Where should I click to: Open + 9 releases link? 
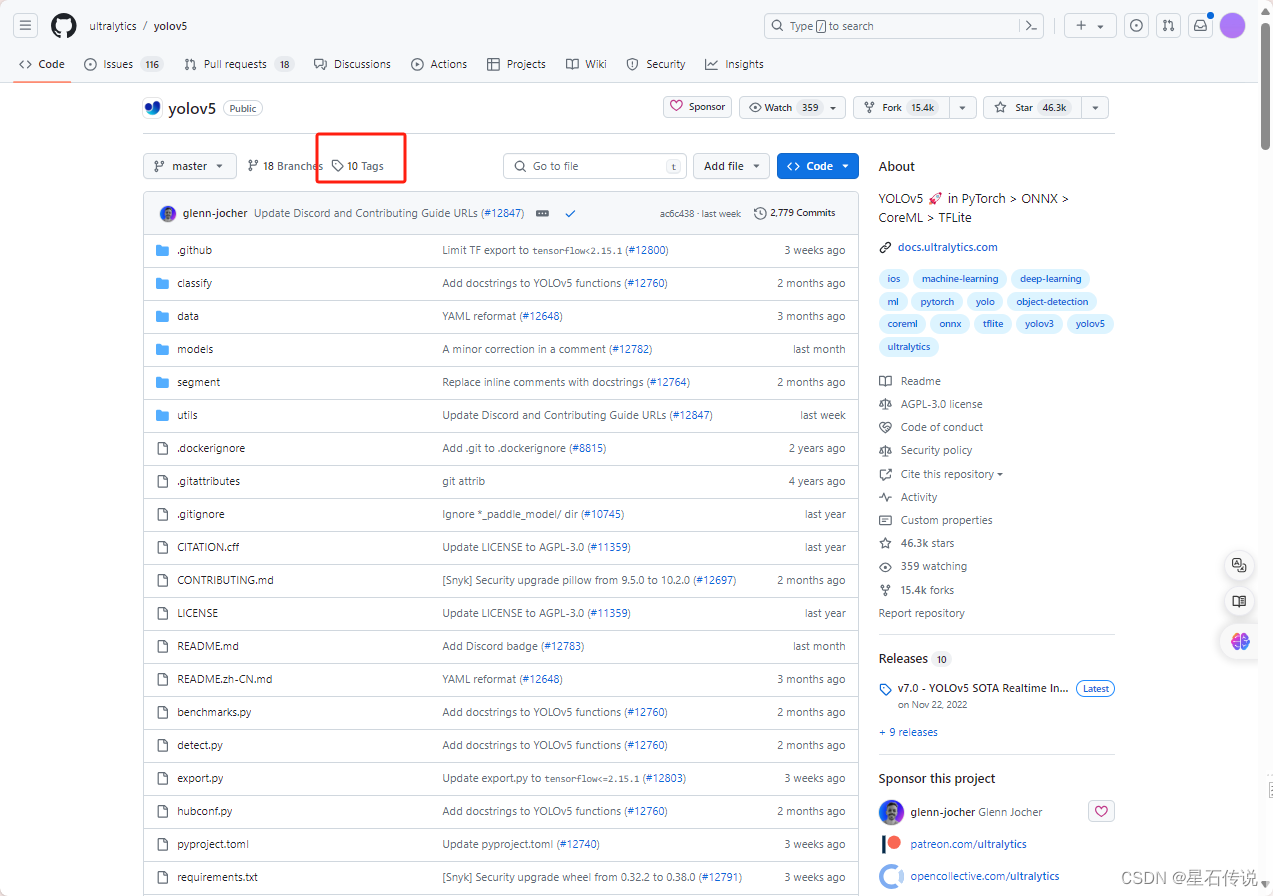coord(908,732)
